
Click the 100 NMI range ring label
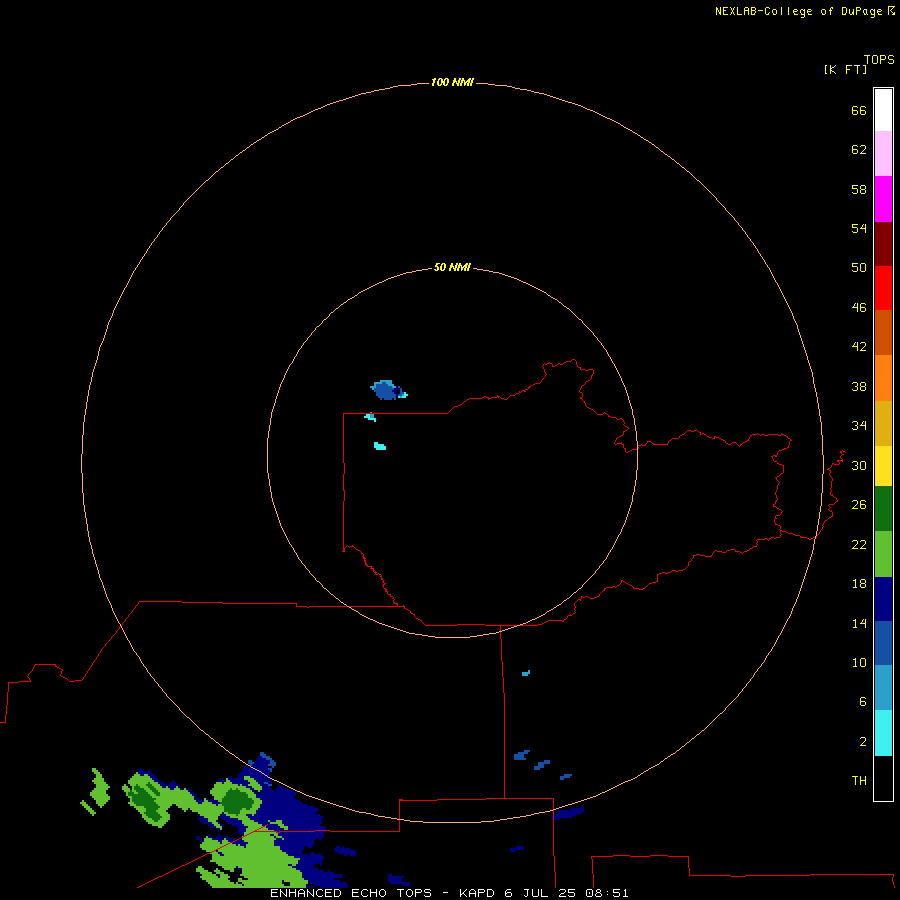(452, 82)
